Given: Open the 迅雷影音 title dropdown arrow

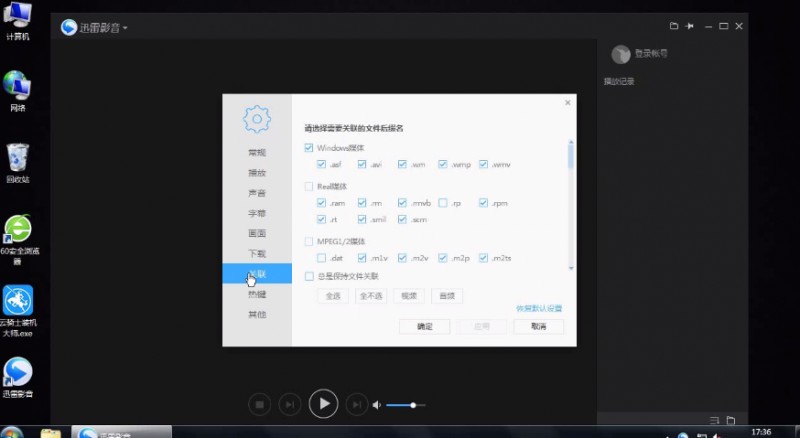Looking at the screenshot, I should (125, 28).
